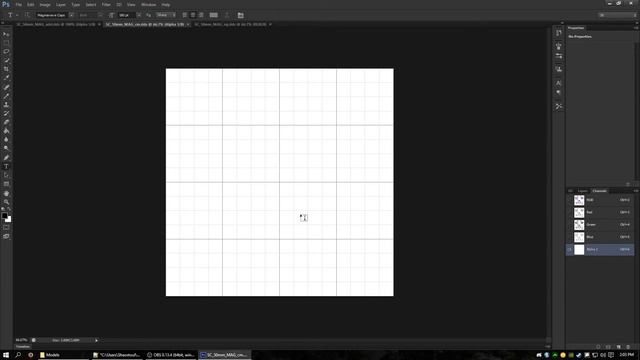Click the Windows Start button
Image resolution: width=640 pixels, height=360 pixels.
6,355
